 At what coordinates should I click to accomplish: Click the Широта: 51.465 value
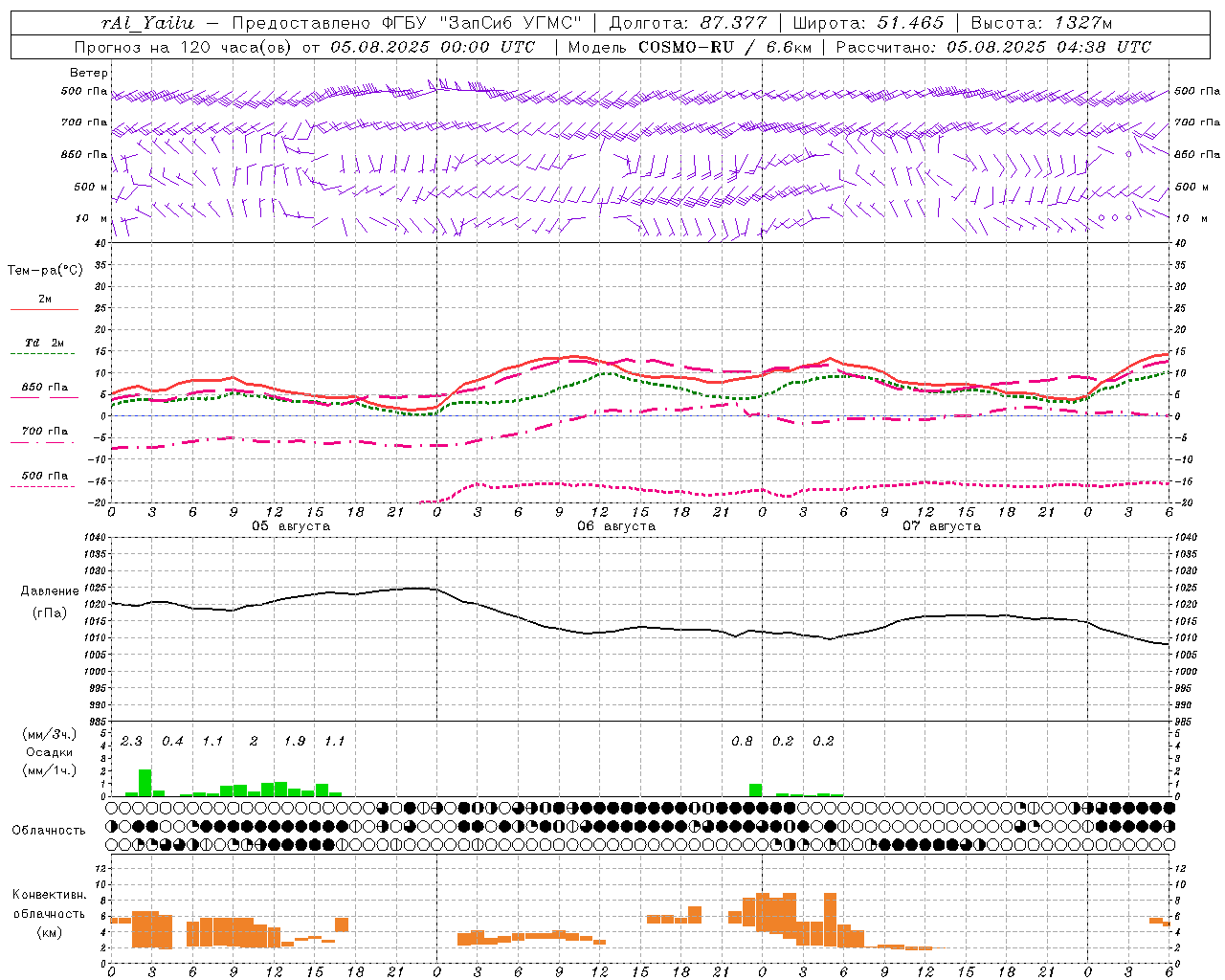tap(868, 23)
